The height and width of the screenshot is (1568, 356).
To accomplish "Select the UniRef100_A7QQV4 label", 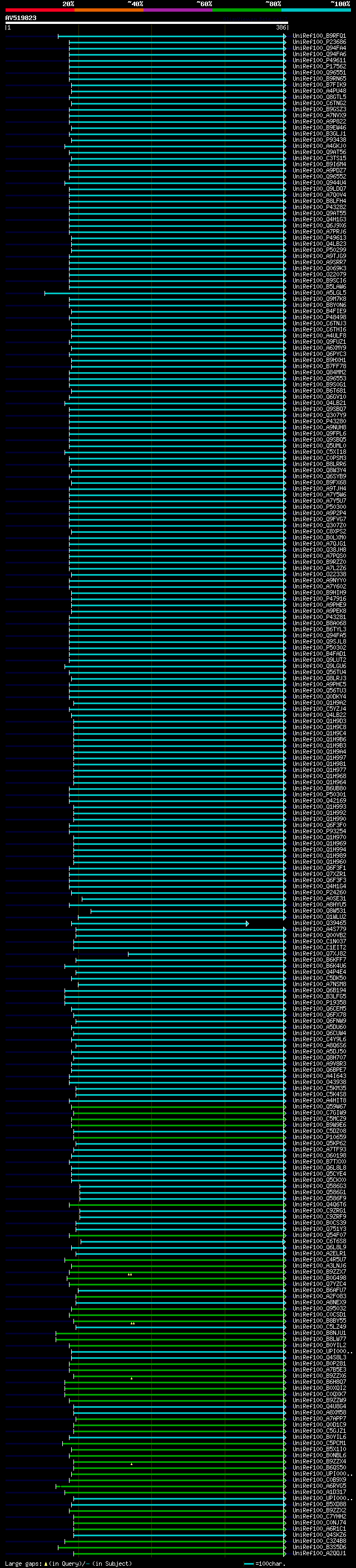I will [319, 195].
